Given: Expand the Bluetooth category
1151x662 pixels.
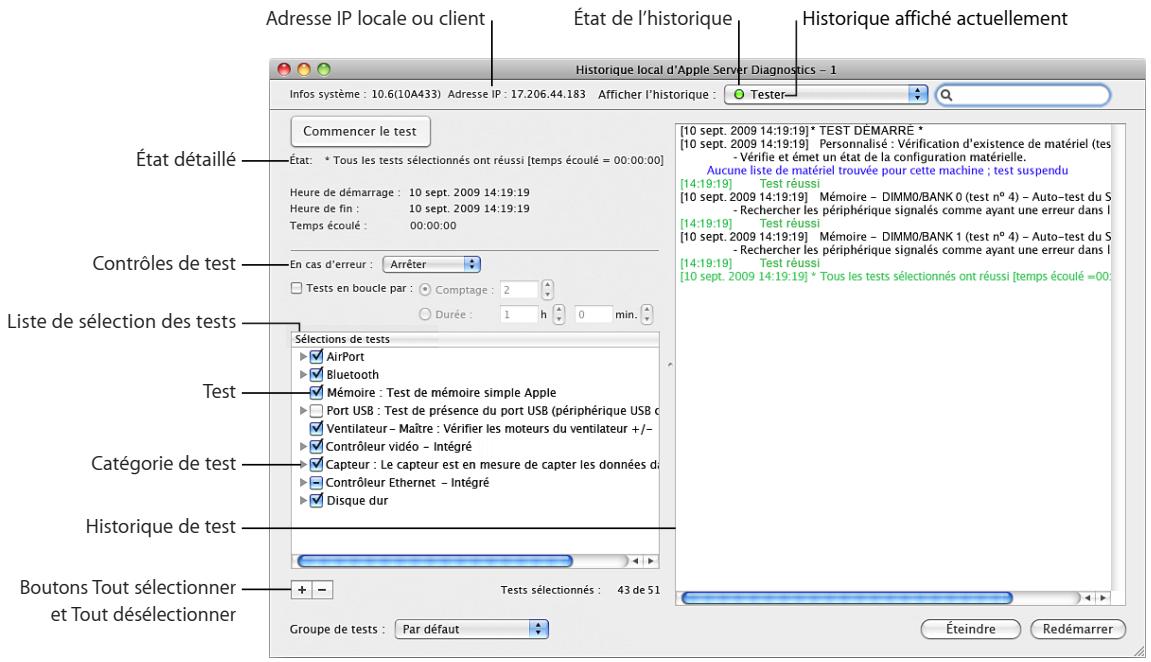Looking at the screenshot, I should (x=303, y=374).
